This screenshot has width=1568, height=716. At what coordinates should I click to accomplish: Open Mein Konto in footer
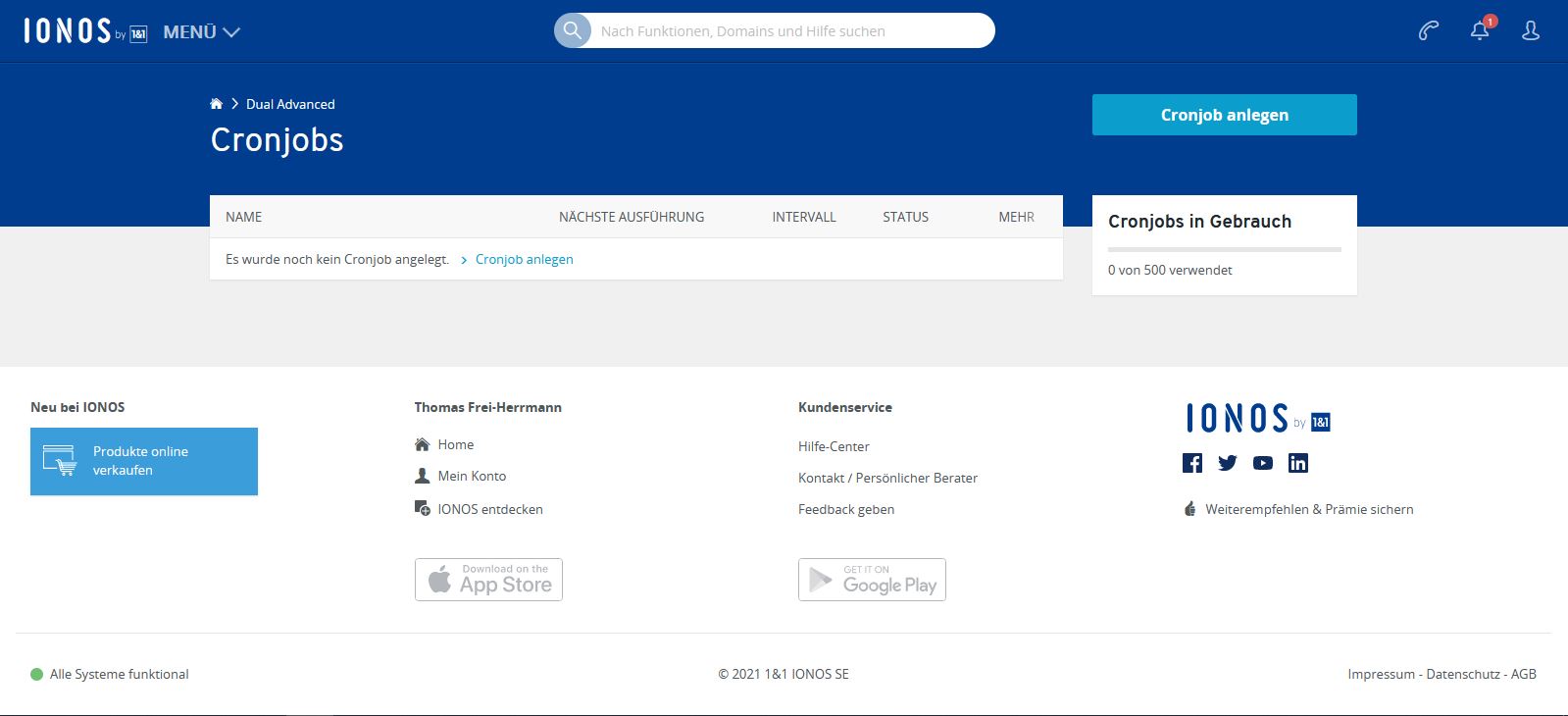coord(472,476)
